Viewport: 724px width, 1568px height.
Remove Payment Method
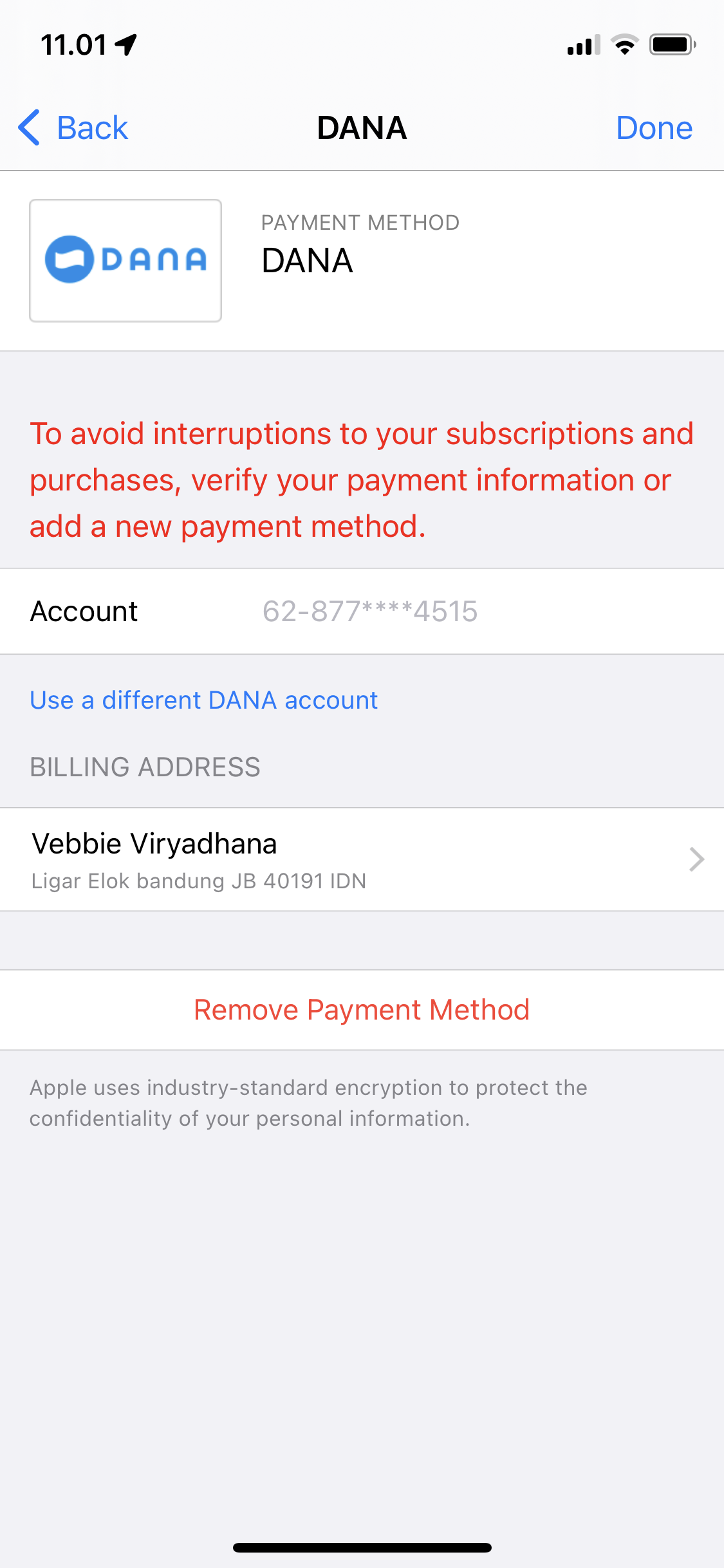tap(362, 1010)
